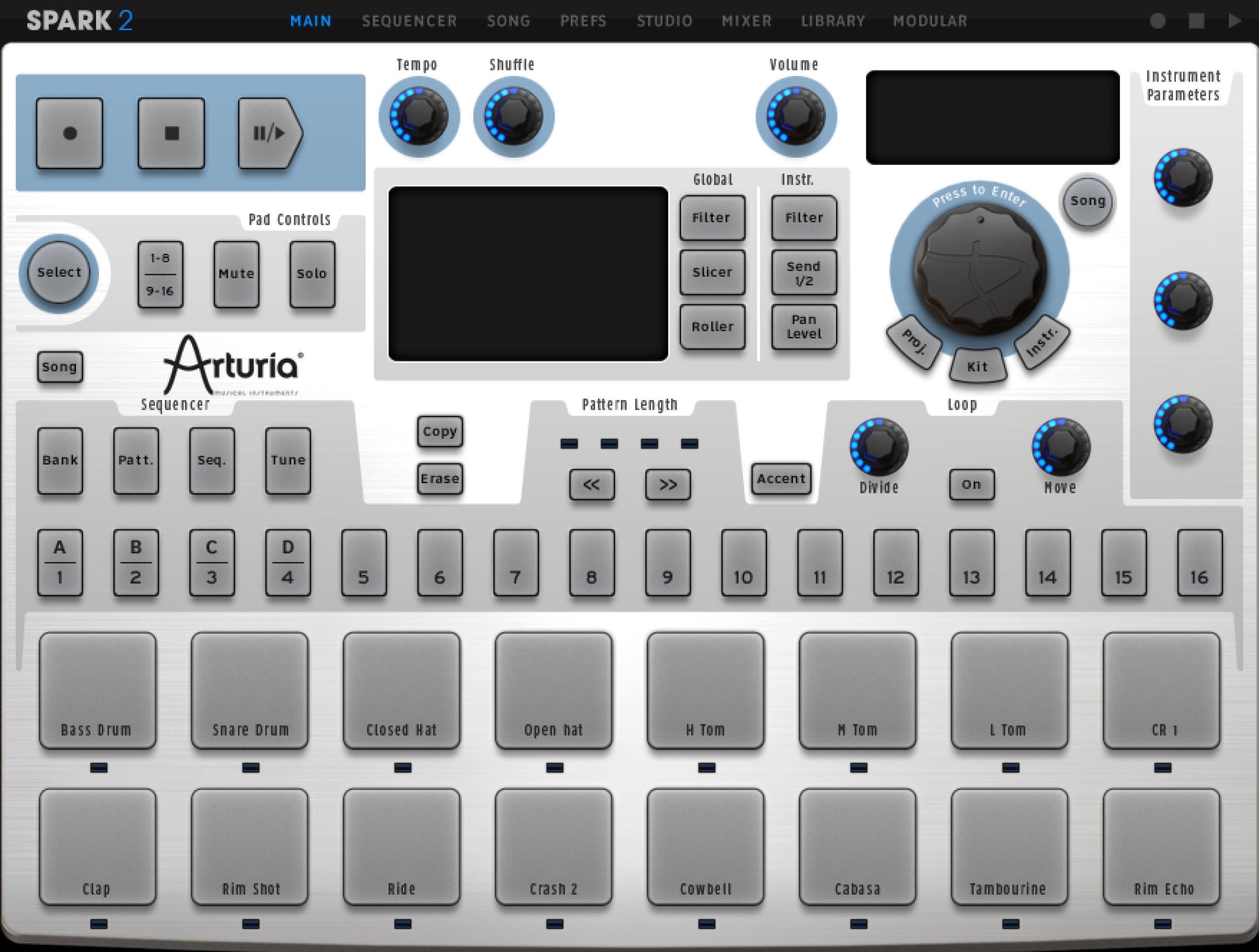Turn the Tempo knob
1259x952 pixels.
click(419, 115)
